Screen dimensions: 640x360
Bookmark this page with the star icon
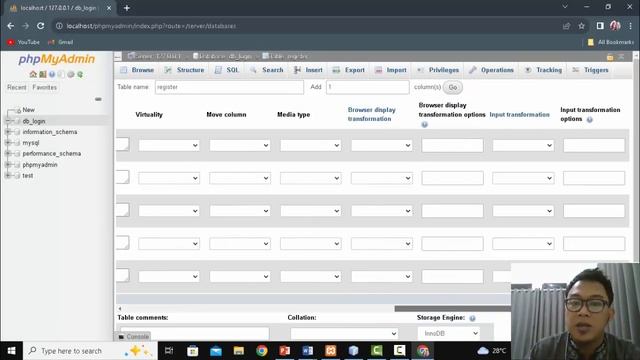click(x=581, y=26)
